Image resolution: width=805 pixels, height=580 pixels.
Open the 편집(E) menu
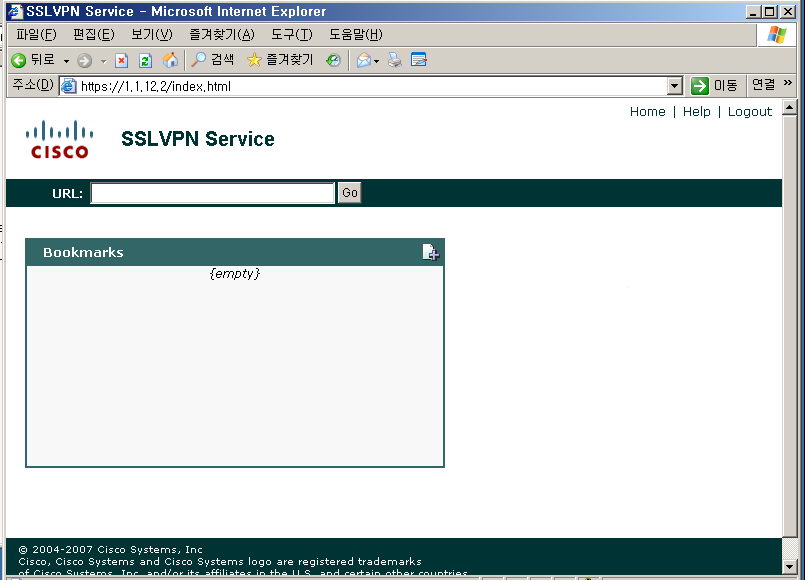click(94, 34)
